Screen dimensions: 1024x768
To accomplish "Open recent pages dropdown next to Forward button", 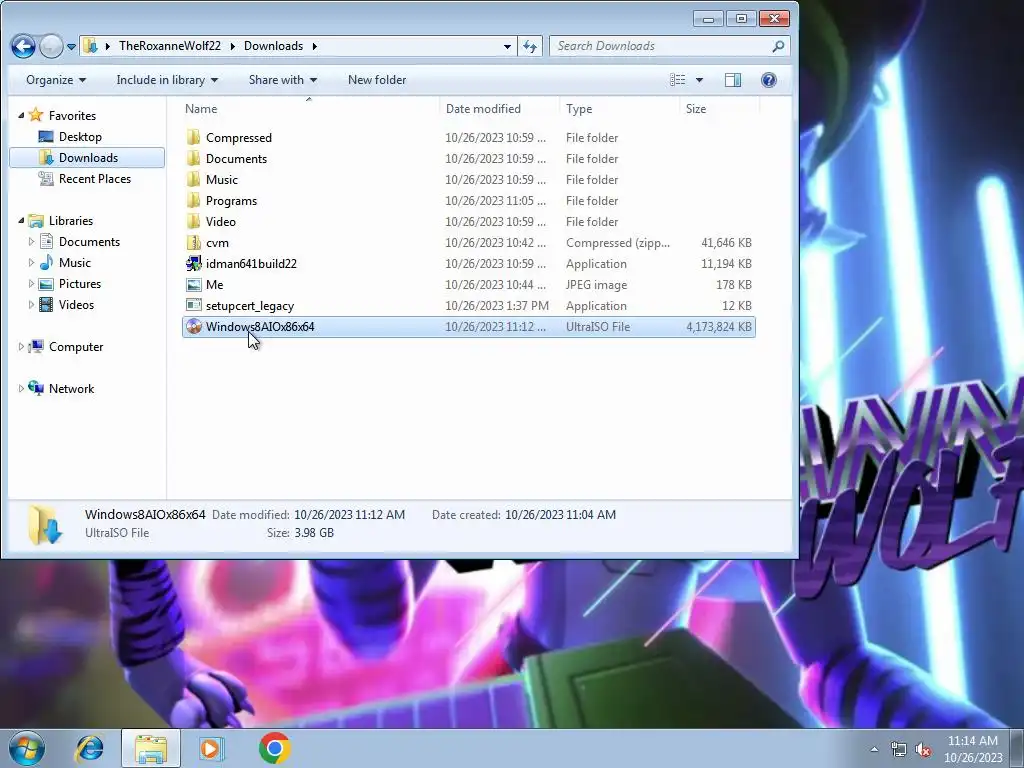I will click(x=71, y=46).
